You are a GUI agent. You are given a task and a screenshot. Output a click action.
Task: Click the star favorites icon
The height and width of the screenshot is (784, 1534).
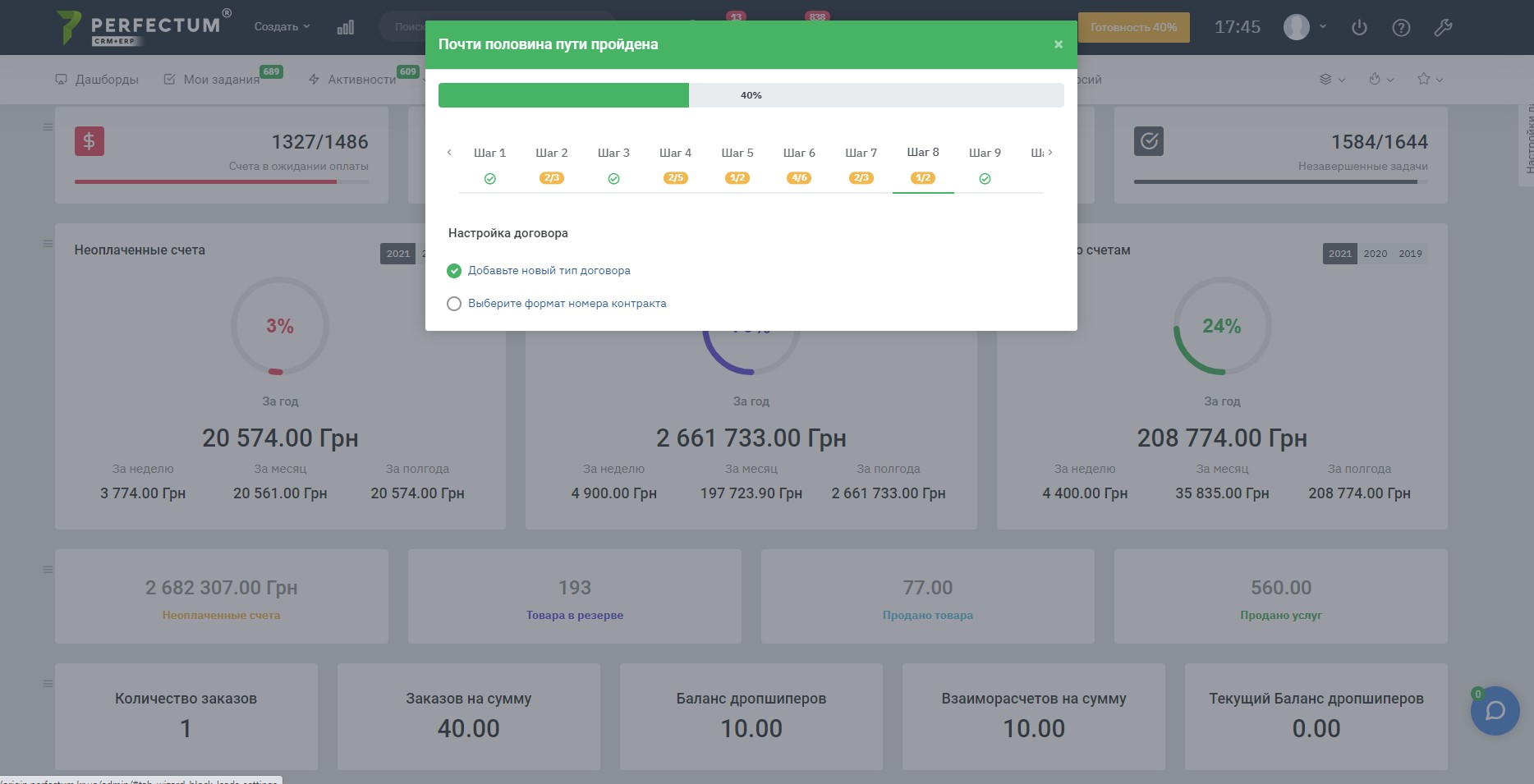point(1424,79)
